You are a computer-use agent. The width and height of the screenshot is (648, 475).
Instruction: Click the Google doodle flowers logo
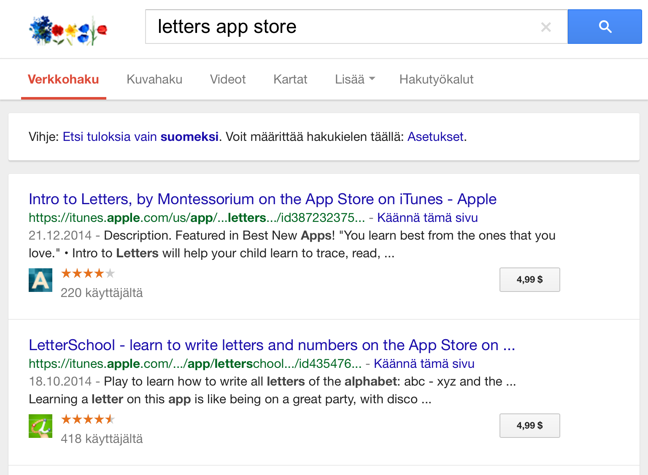click(x=69, y=30)
